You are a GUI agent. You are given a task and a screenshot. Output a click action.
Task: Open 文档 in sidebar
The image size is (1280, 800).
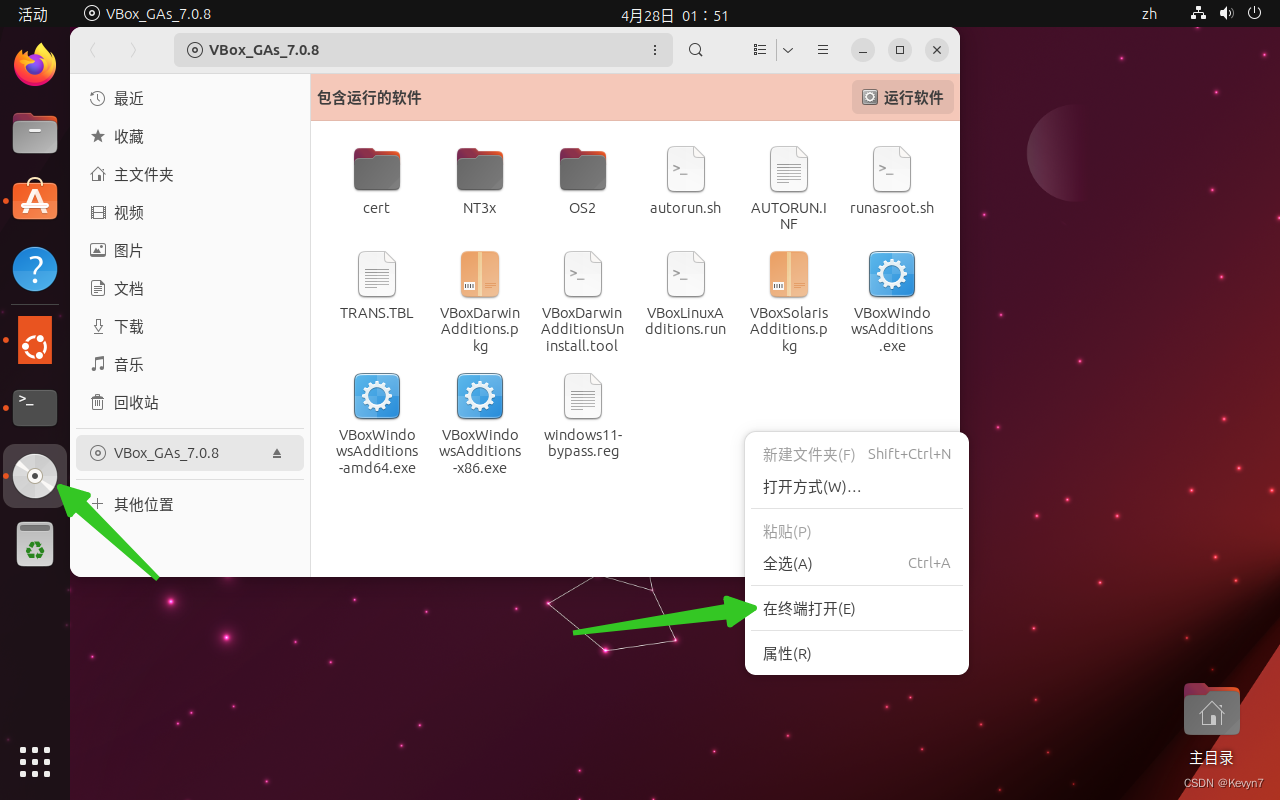click(x=190, y=288)
